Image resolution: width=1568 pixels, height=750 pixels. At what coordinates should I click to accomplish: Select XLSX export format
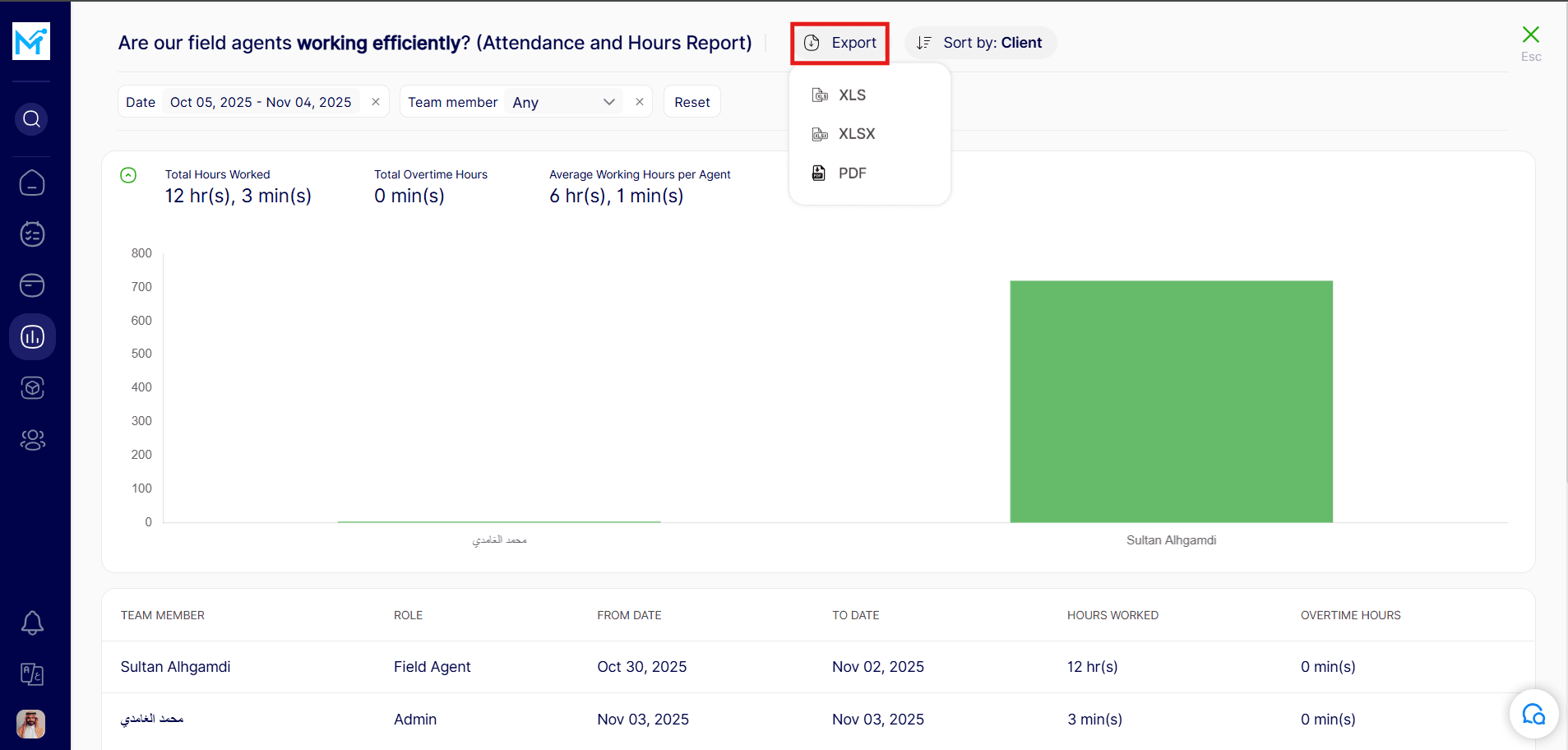[x=856, y=134]
